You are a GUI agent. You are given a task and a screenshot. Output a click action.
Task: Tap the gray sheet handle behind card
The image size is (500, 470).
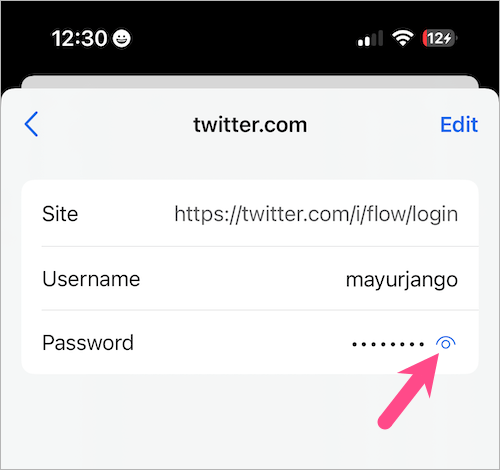pos(250,82)
